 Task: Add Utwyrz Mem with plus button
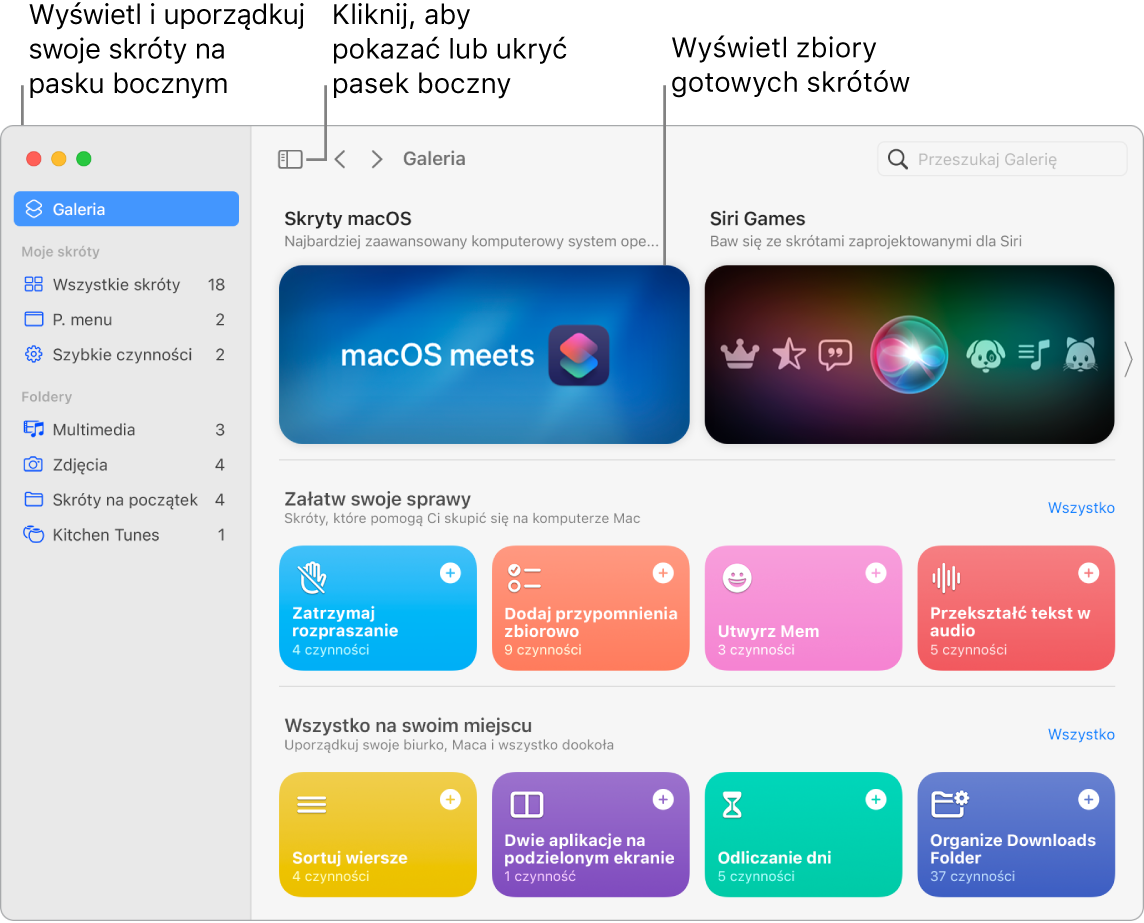click(876, 574)
